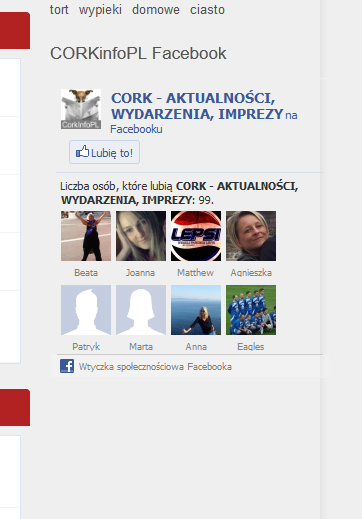Click the name 'Beata' under photo

(86, 273)
